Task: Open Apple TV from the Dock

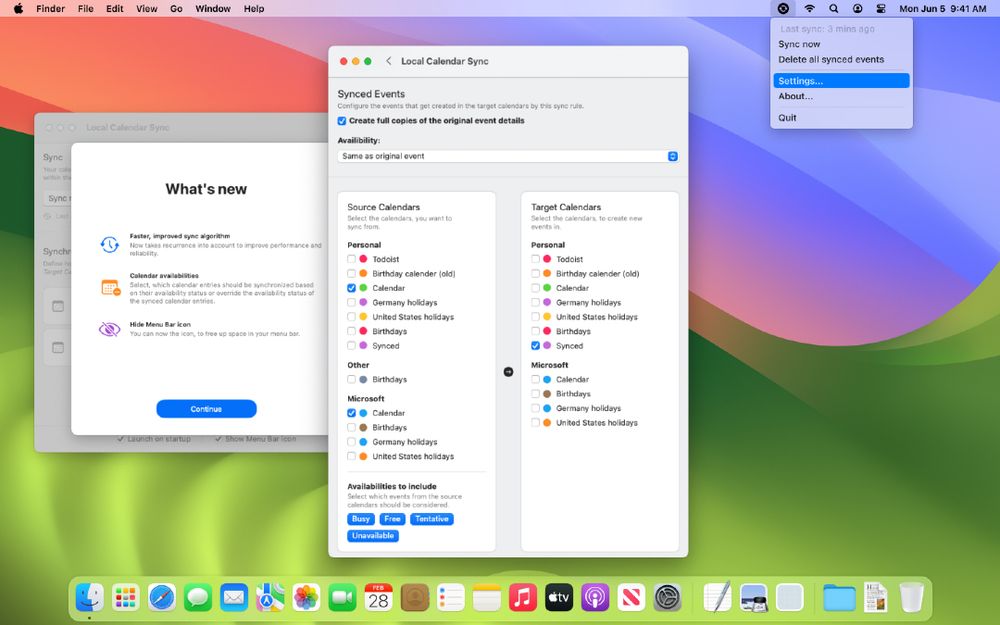Action: pyautogui.click(x=559, y=598)
